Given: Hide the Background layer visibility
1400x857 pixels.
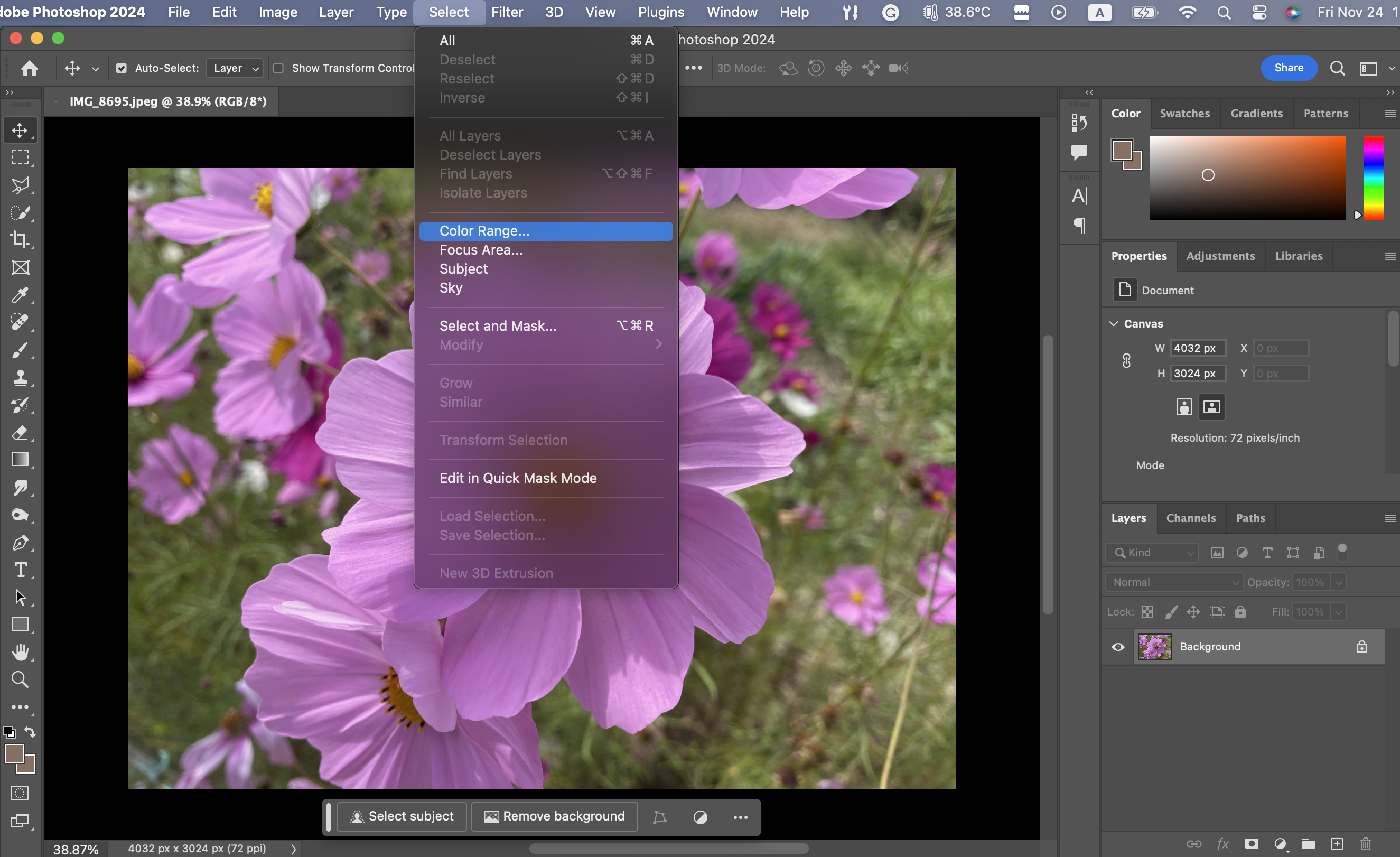Looking at the screenshot, I should tap(1117, 647).
